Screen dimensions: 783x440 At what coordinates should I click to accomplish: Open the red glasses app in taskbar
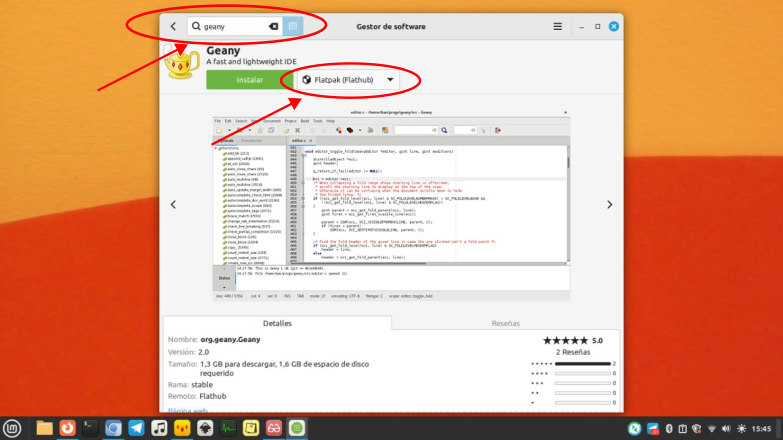(x=274, y=428)
